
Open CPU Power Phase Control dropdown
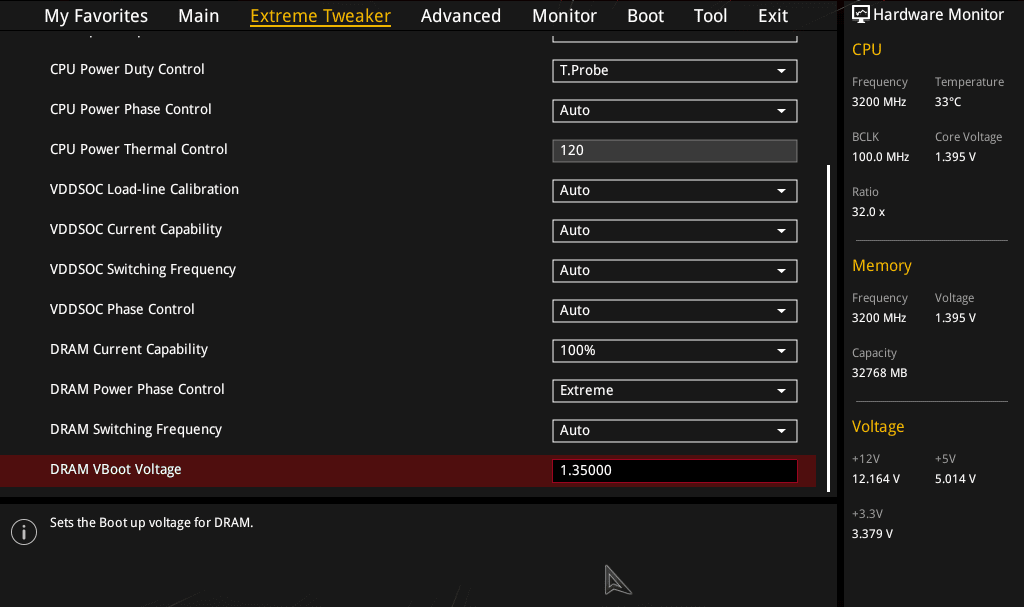coord(674,111)
